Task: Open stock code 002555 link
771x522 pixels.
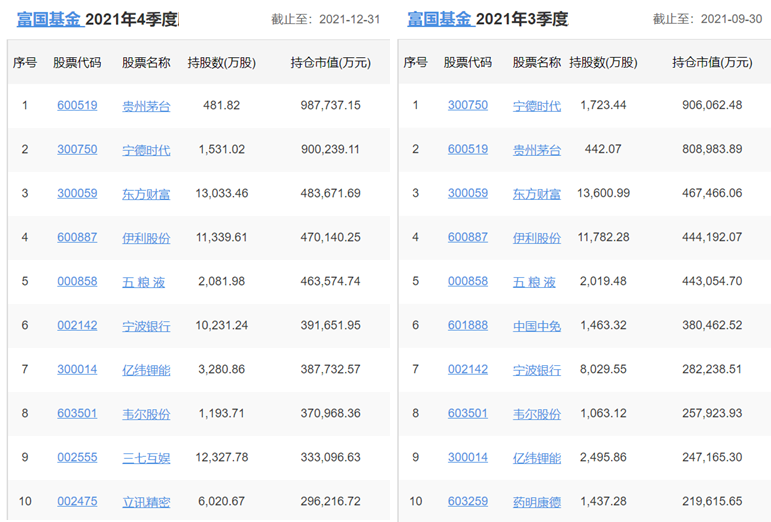Action: coord(77,457)
